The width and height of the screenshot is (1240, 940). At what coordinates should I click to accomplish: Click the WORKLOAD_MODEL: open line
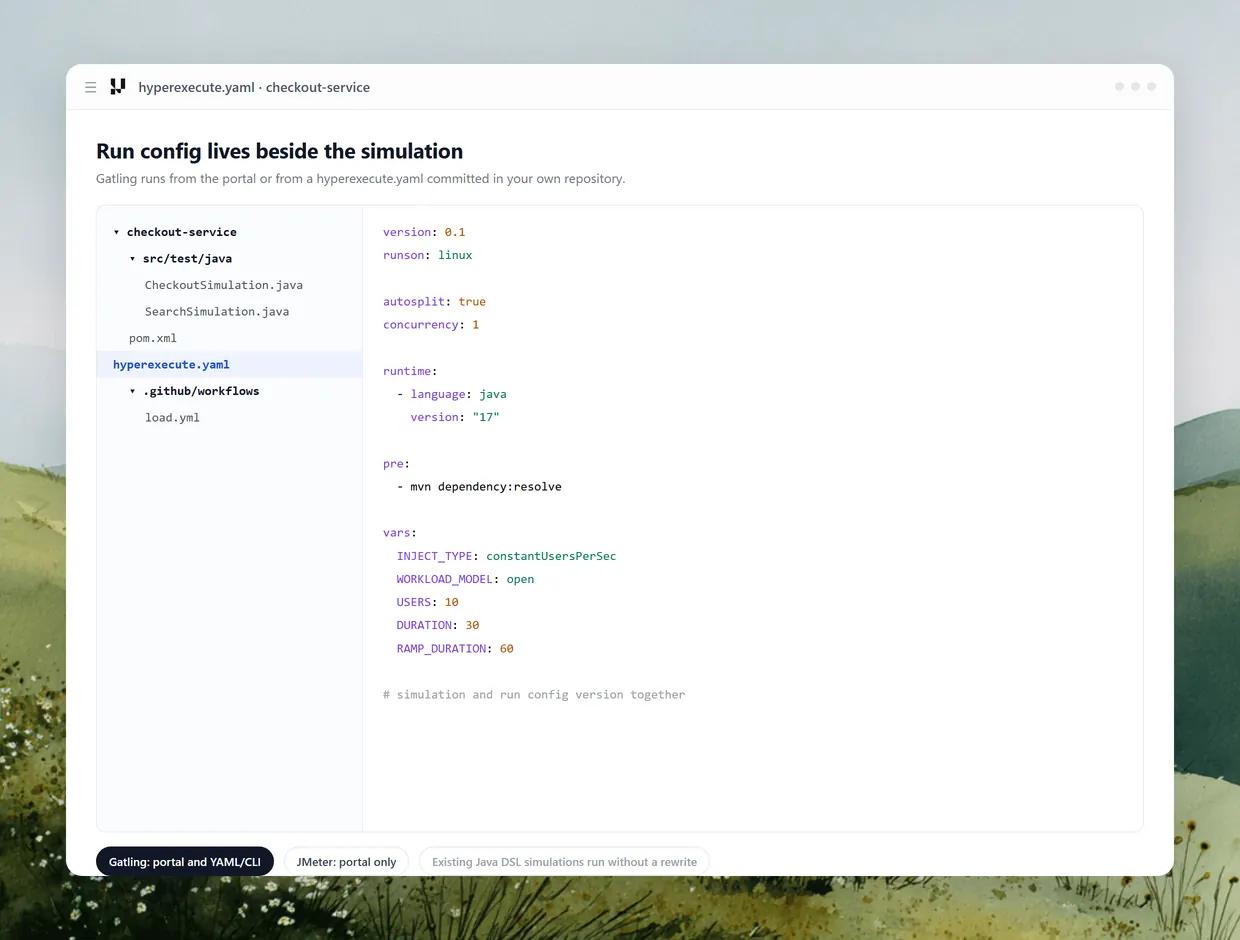pos(466,579)
